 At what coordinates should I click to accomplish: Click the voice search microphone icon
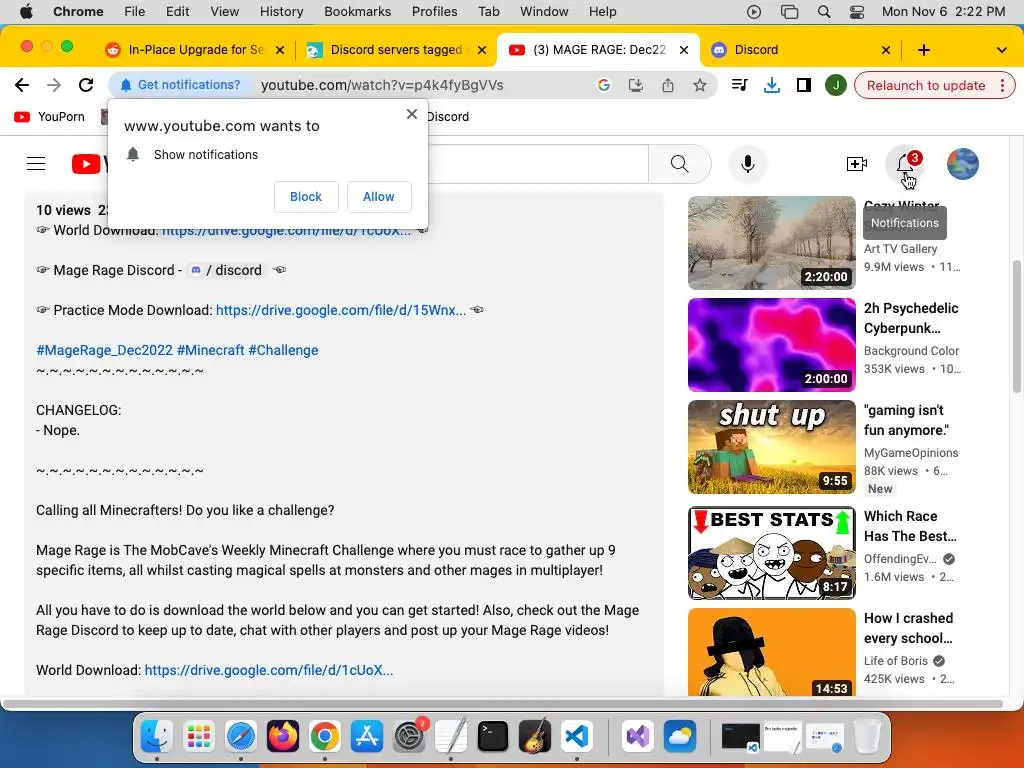(748, 164)
